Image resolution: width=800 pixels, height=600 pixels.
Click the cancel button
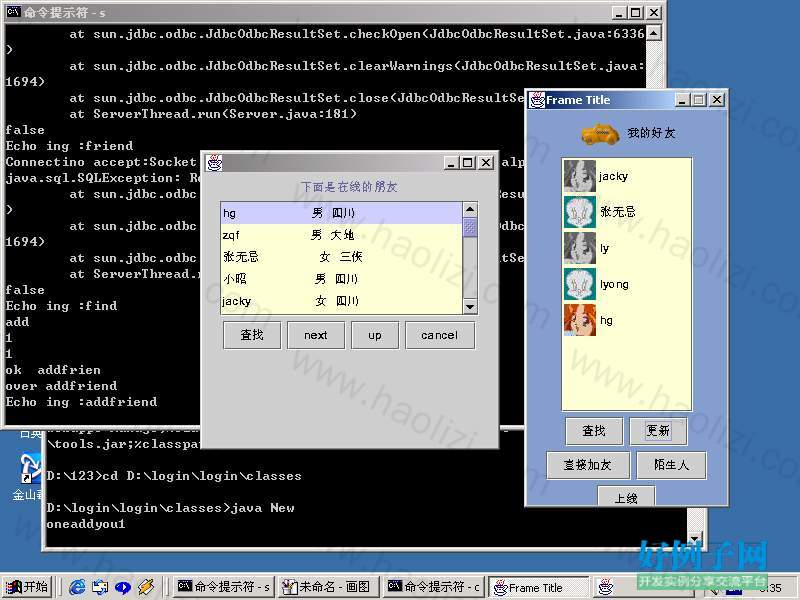point(440,335)
